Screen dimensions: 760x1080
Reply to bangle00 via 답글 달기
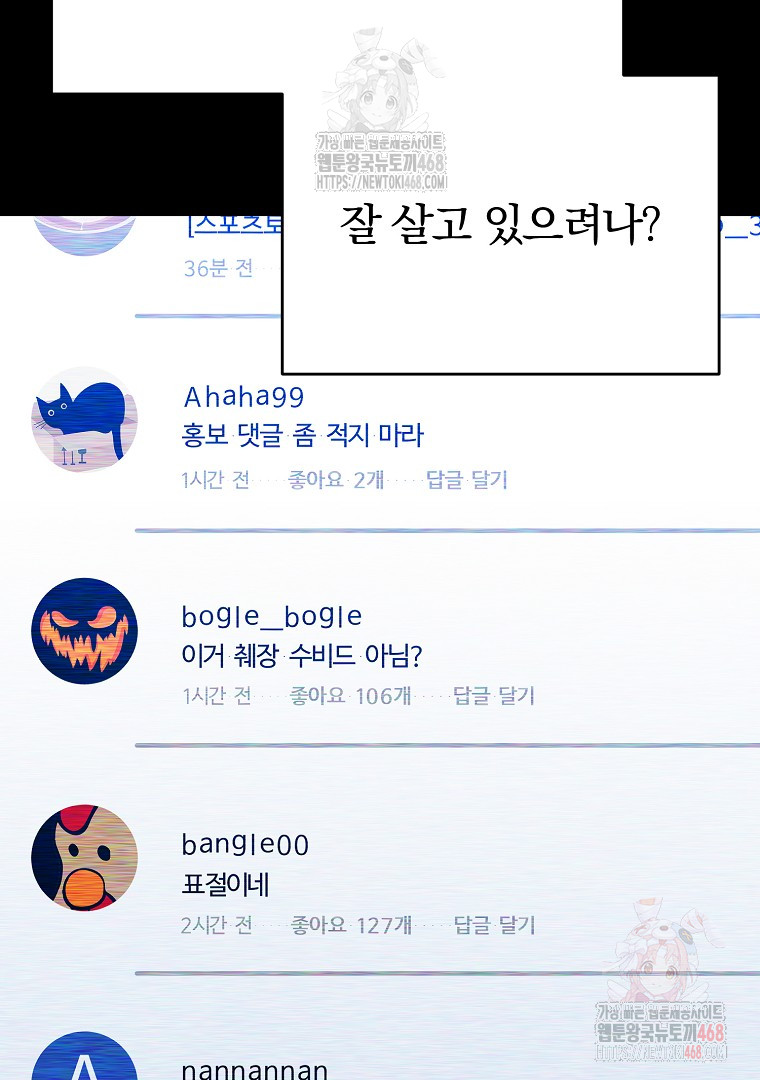[x=494, y=924]
